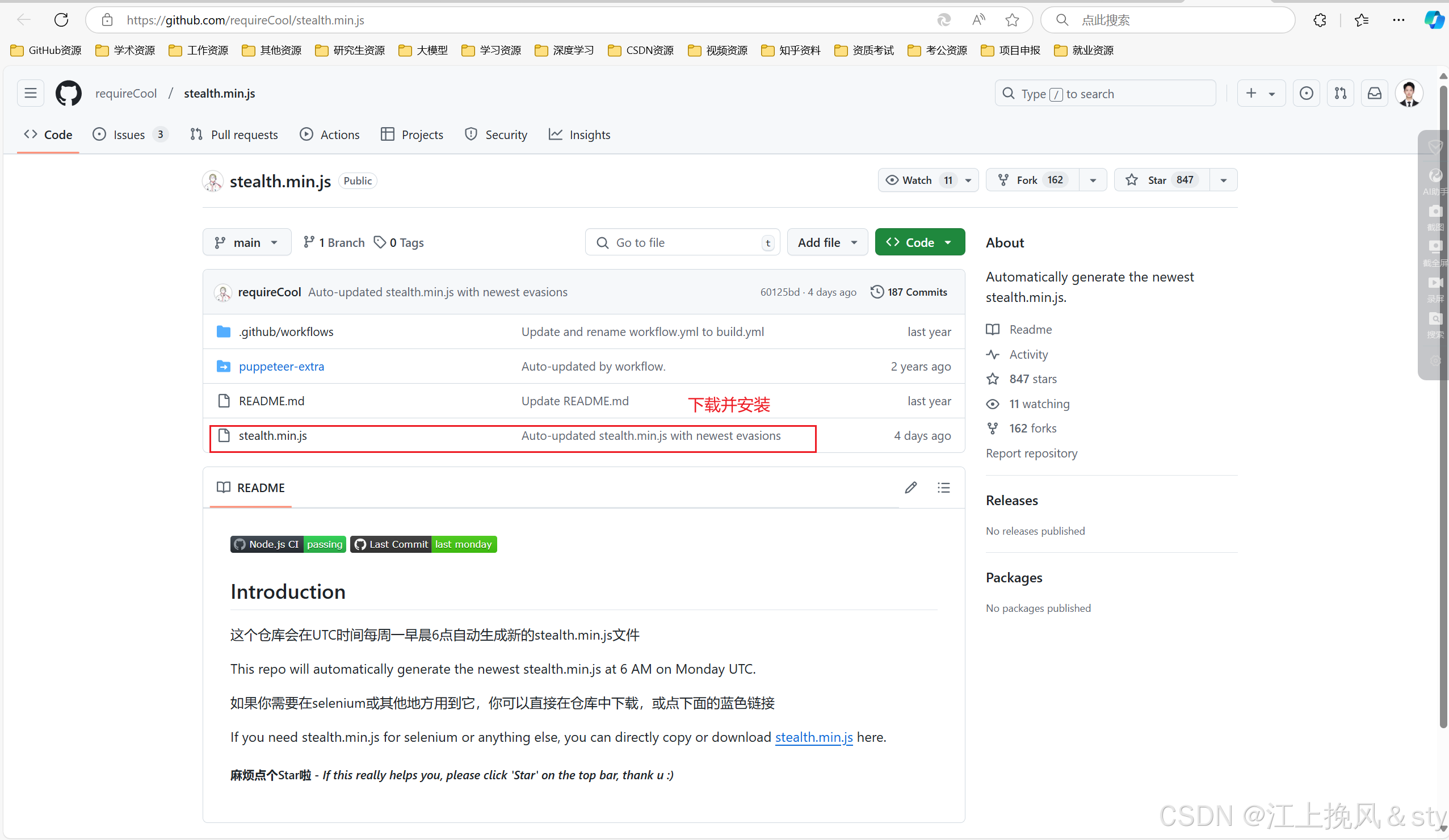Viewport: 1449px width, 840px height.
Task: Click requireCool in the breadcrumb
Action: (126, 93)
